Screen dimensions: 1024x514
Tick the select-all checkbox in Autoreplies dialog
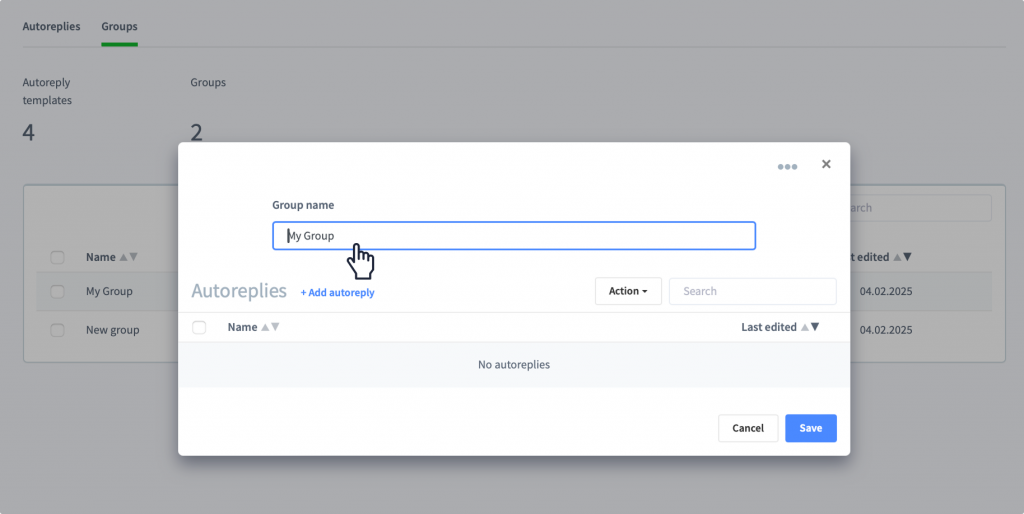(x=199, y=327)
